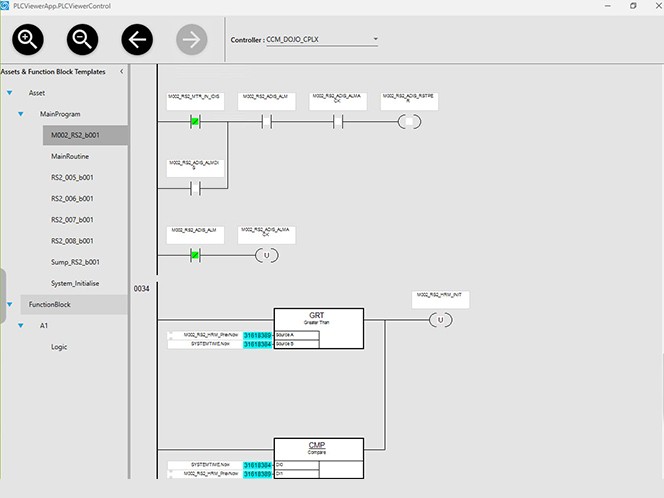Go back with the left arrow button
The height and width of the screenshot is (498, 664).
tap(137, 40)
